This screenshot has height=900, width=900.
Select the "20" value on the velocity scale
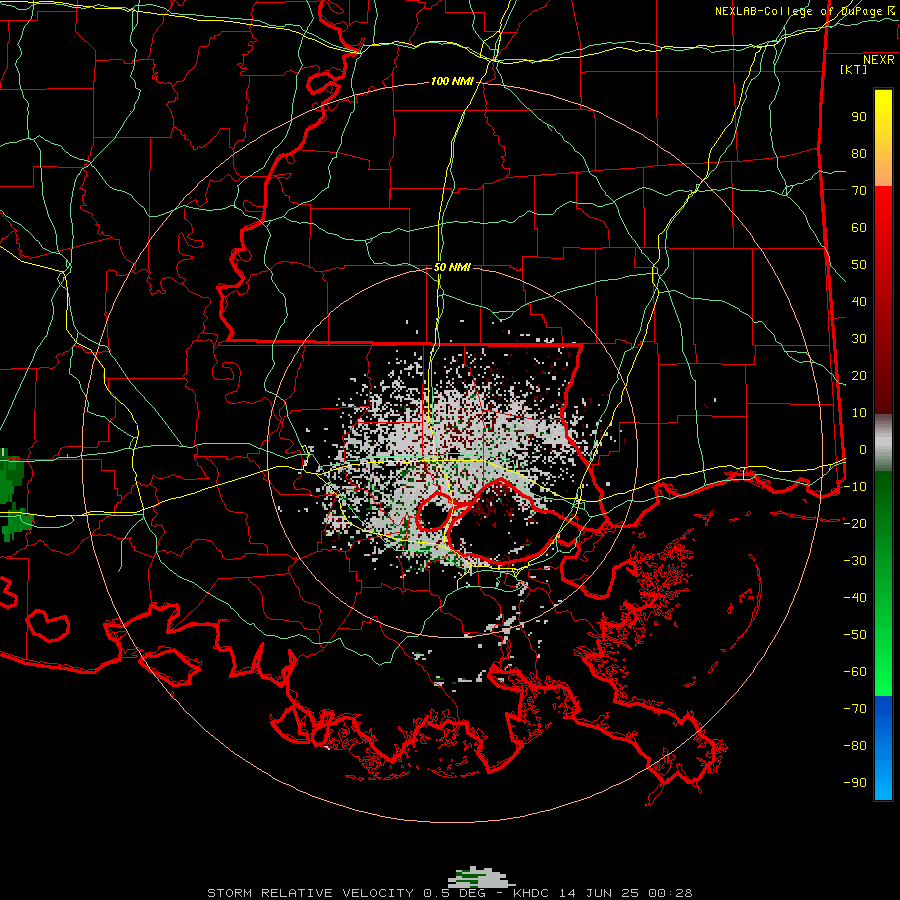click(859, 376)
